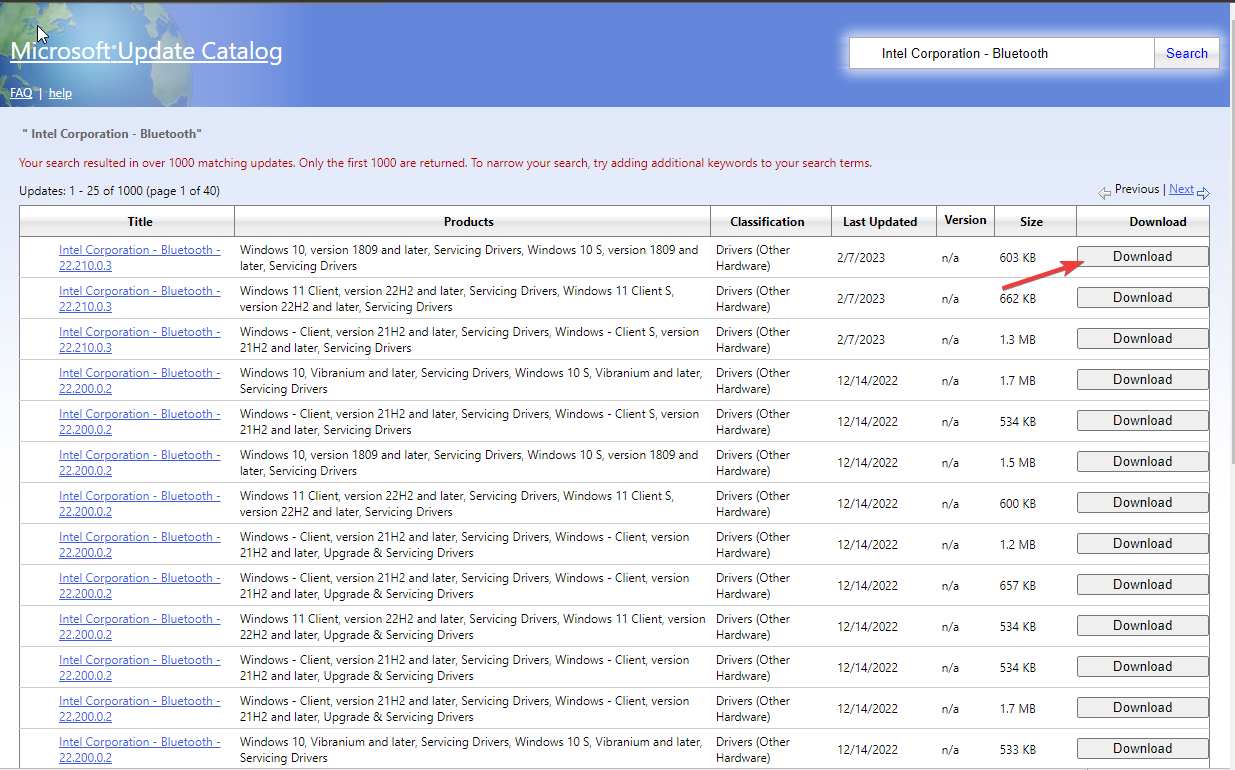The image size is (1235, 770).
Task: Click the Products text in the 662 KB row
Action: point(457,299)
